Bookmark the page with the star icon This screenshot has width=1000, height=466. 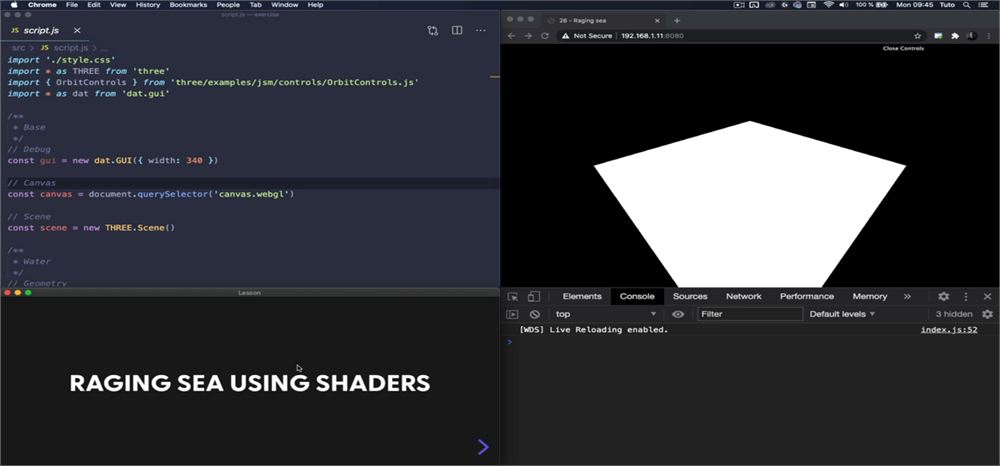[x=918, y=36]
